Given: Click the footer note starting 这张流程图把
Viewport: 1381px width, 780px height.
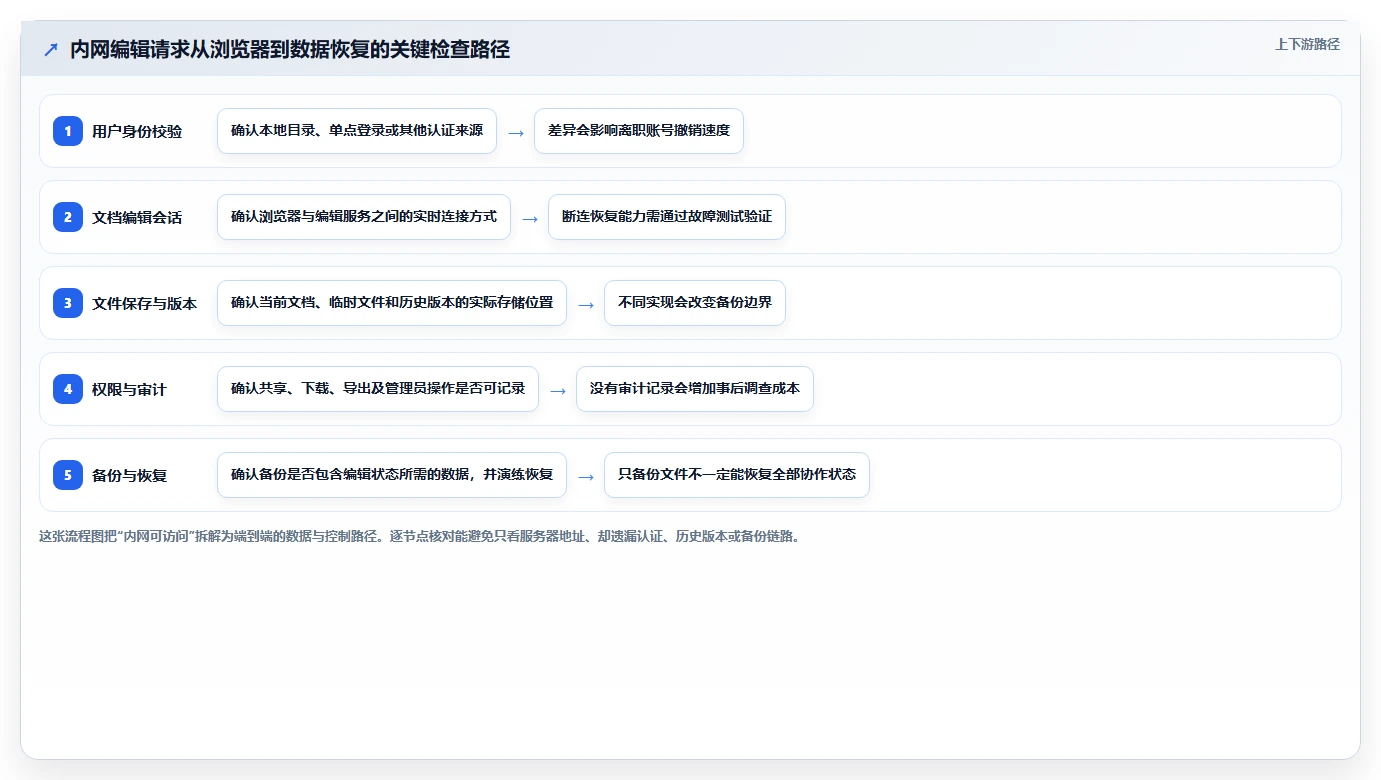Looking at the screenshot, I should [419, 536].
